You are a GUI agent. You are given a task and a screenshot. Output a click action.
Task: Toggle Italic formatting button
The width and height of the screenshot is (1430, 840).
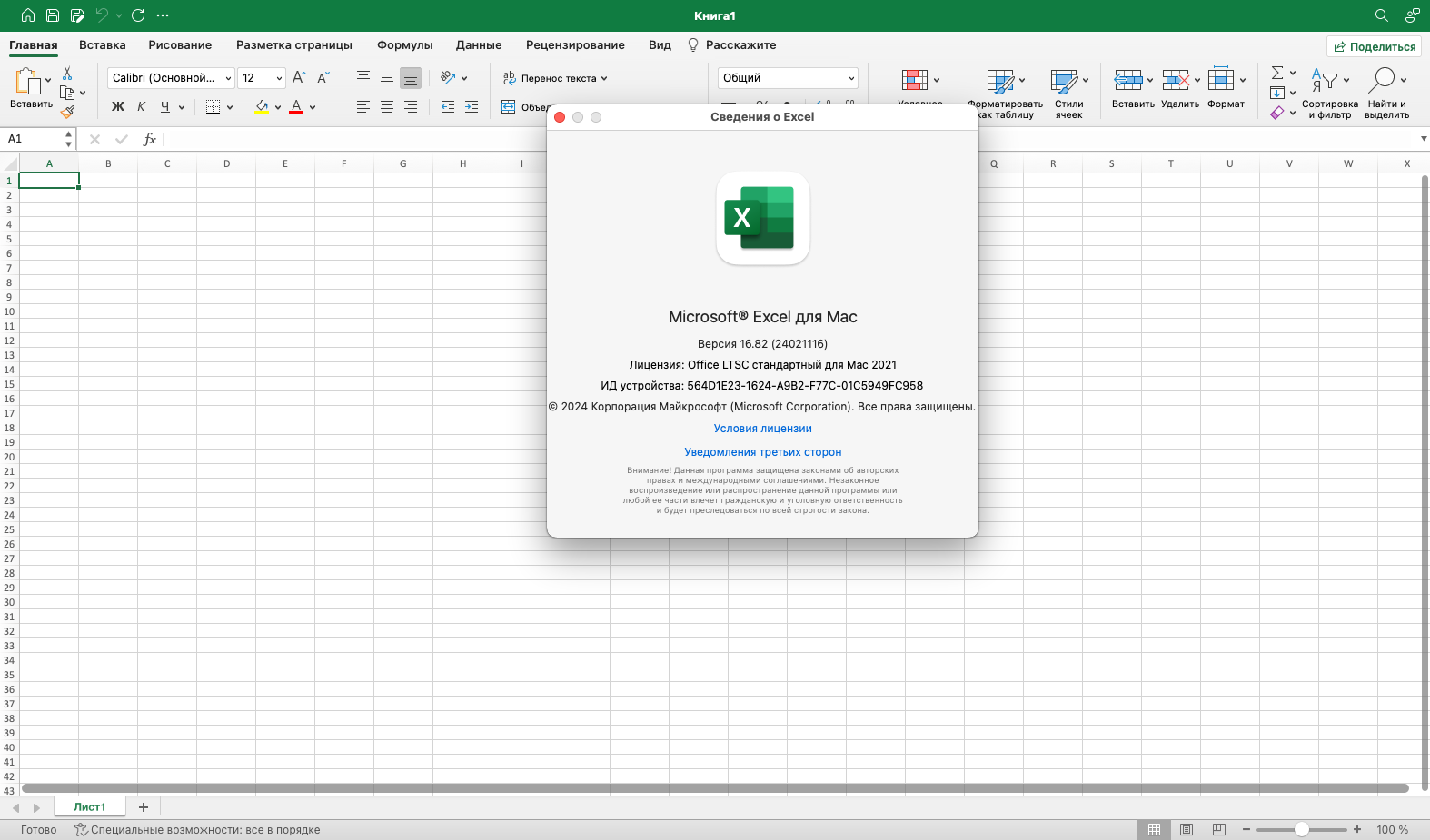coord(142,107)
